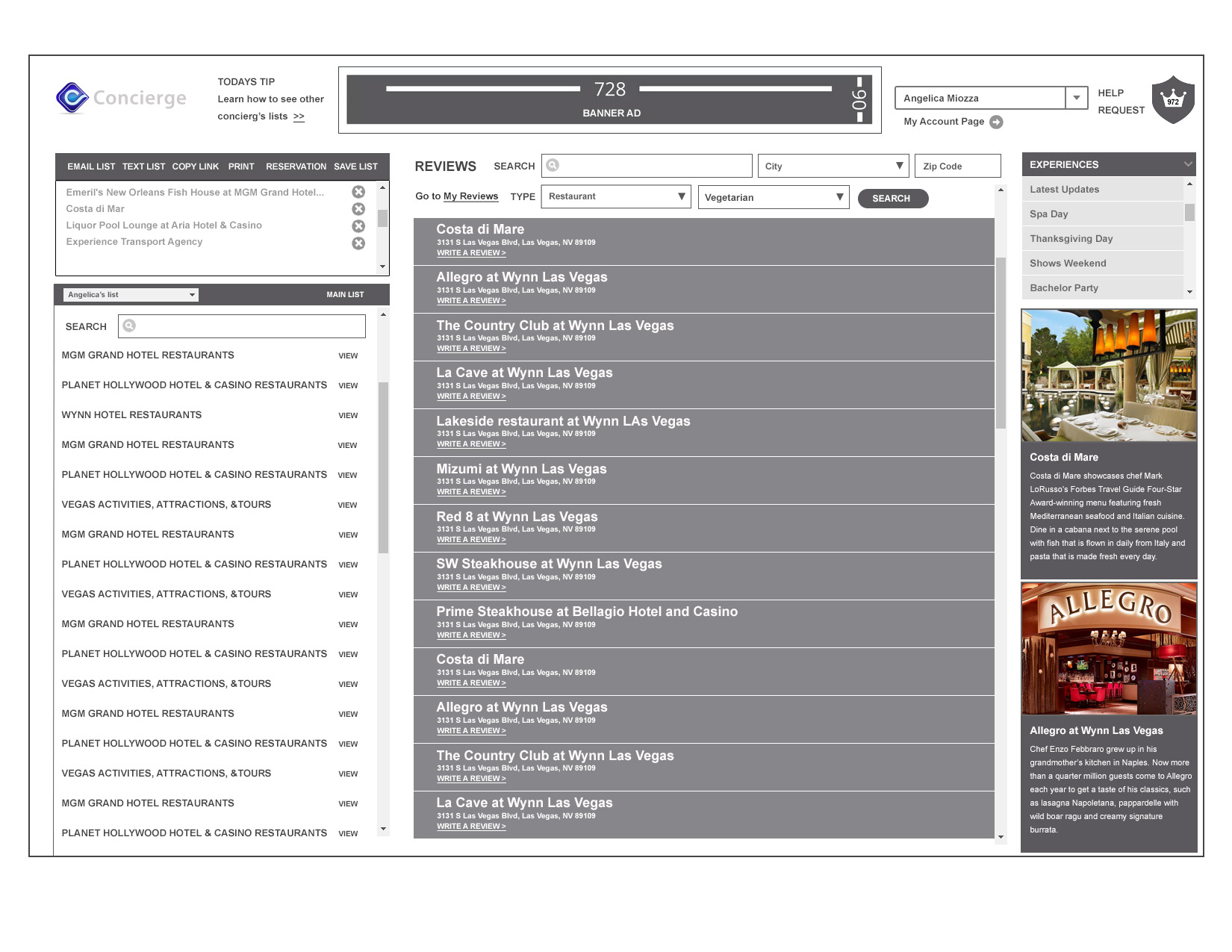Click Save List in list toolbar

pos(355,167)
